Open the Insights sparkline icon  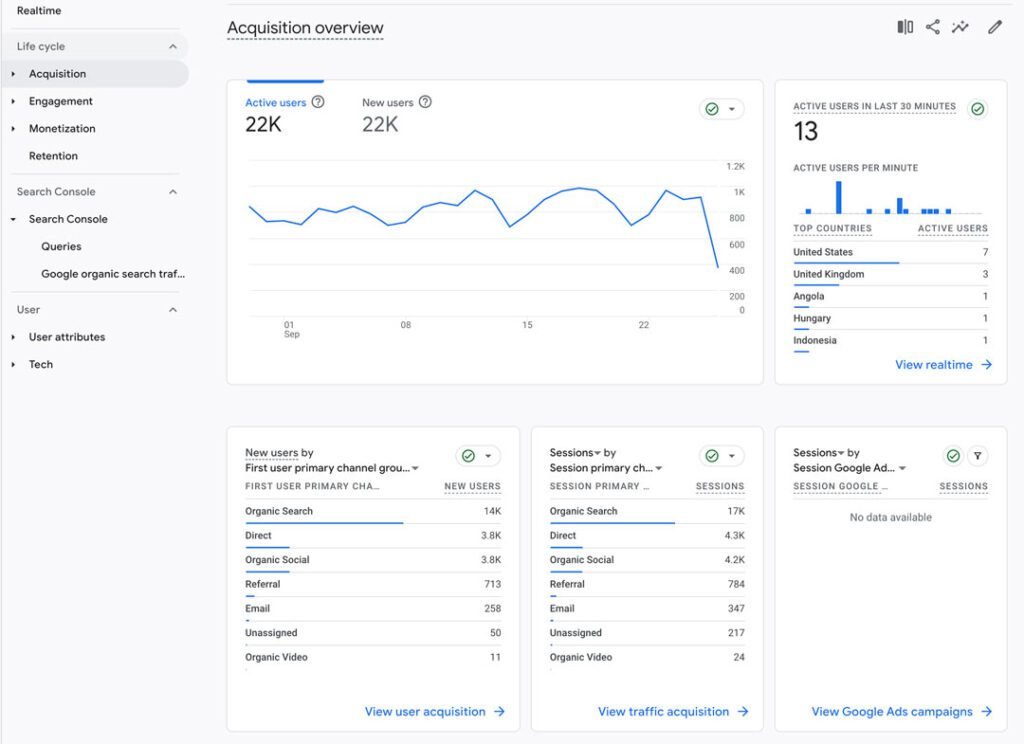[x=960, y=27]
